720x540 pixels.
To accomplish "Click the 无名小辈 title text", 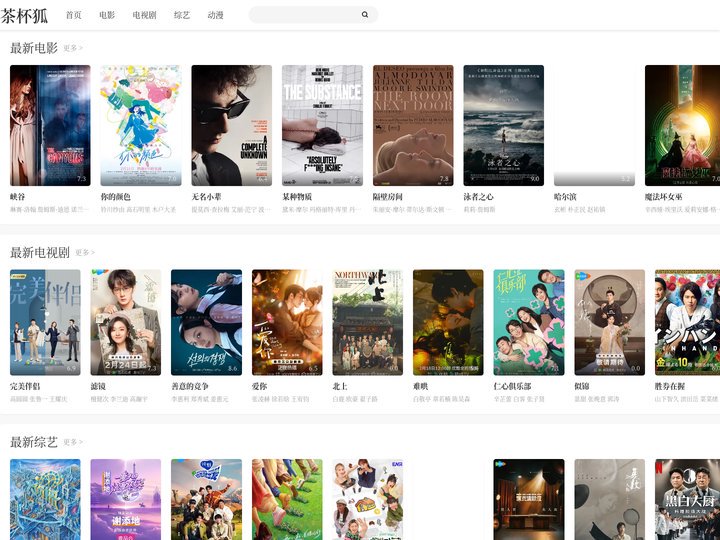I will tap(207, 197).
